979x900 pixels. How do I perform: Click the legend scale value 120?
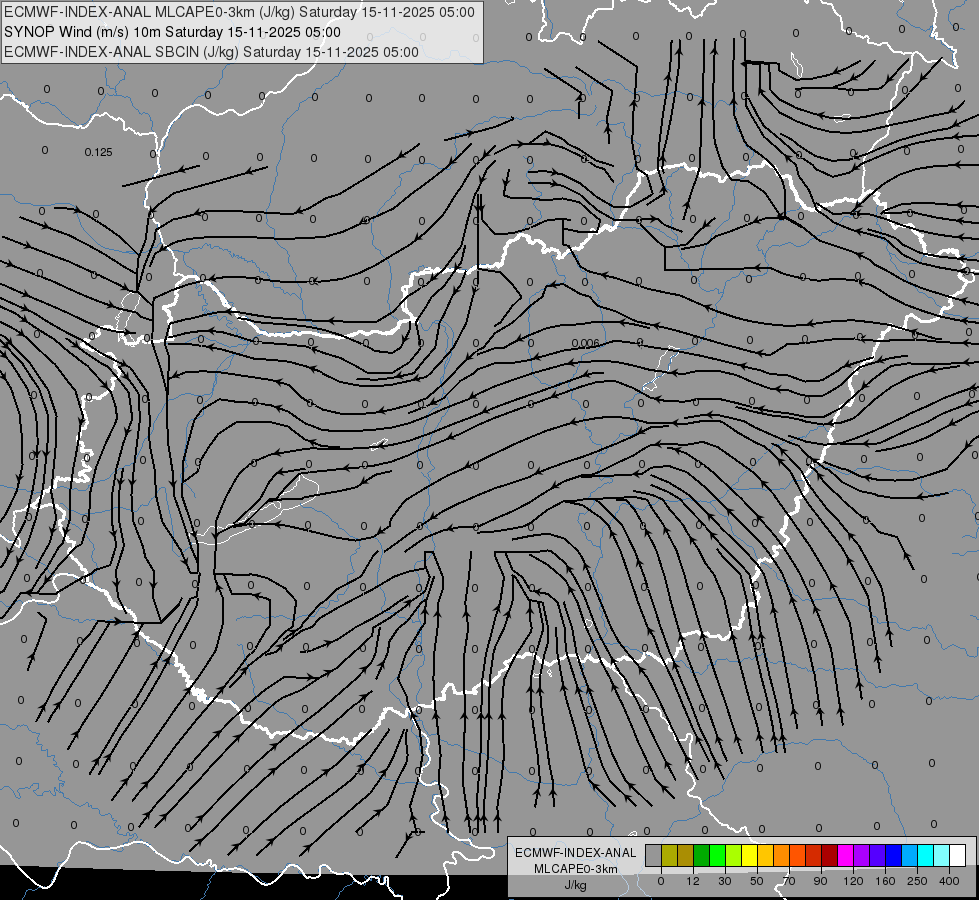click(853, 881)
